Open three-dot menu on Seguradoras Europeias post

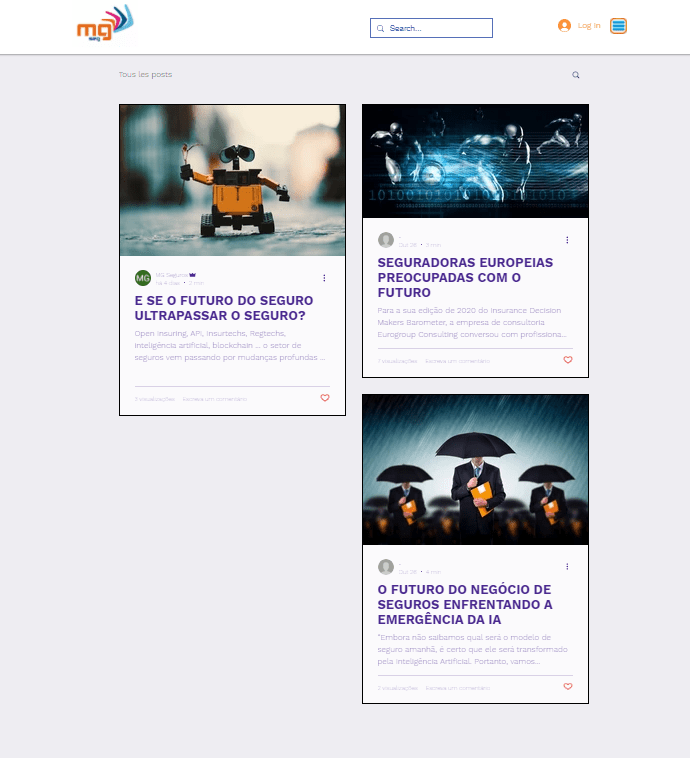[567, 240]
